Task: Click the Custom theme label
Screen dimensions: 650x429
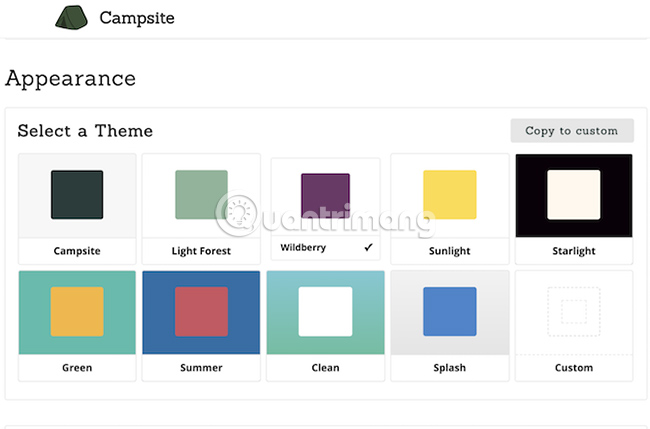Action: click(573, 368)
